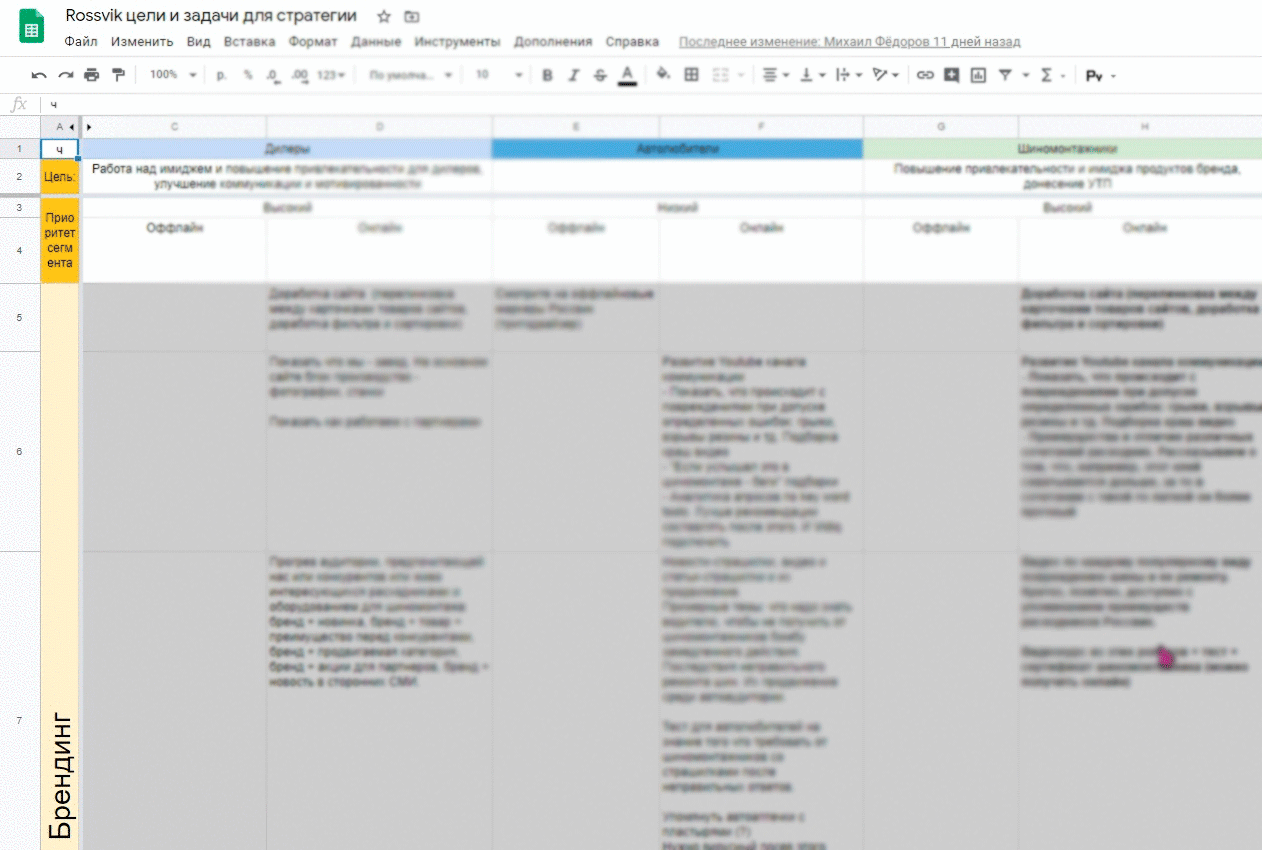Image resolution: width=1262 pixels, height=850 pixels.
Task: Open the Дополнения menu
Action: (553, 42)
